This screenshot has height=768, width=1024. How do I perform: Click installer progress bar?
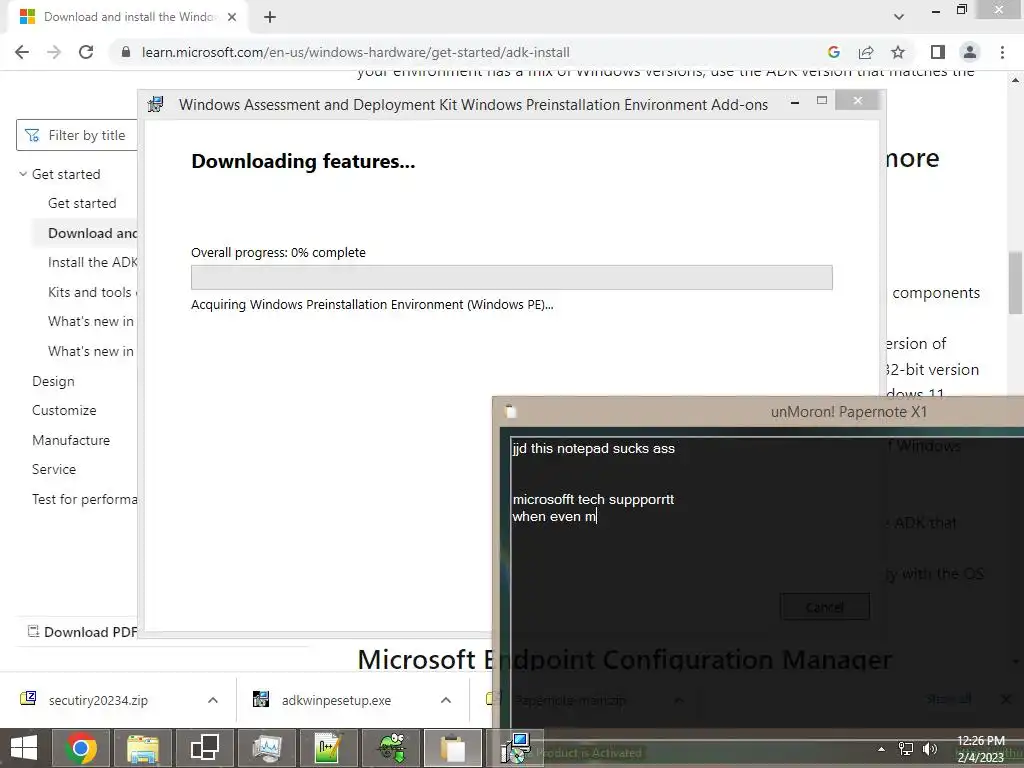(511, 277)
